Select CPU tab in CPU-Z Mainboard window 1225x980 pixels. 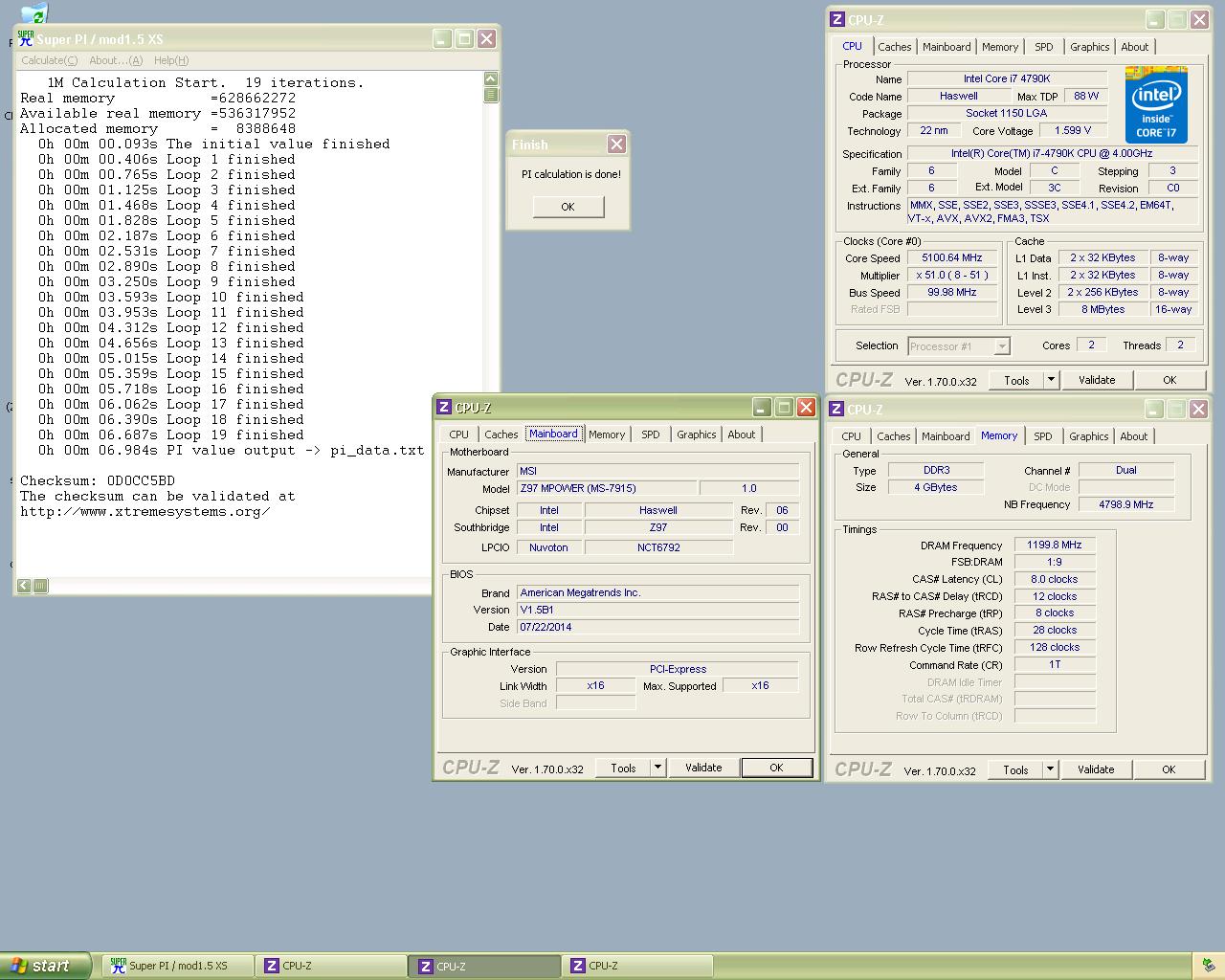(459, 434)
